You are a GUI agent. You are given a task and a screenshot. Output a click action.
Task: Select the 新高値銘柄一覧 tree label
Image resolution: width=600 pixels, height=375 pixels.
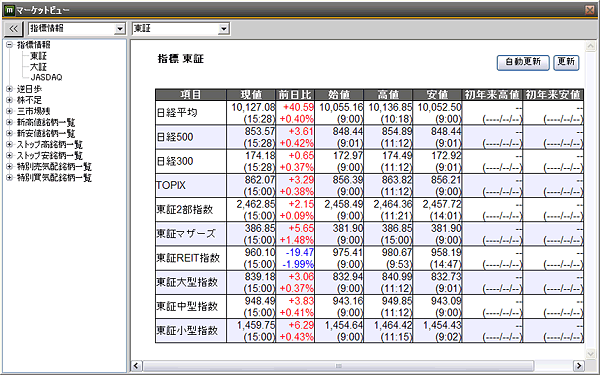(x=46, y=122)
